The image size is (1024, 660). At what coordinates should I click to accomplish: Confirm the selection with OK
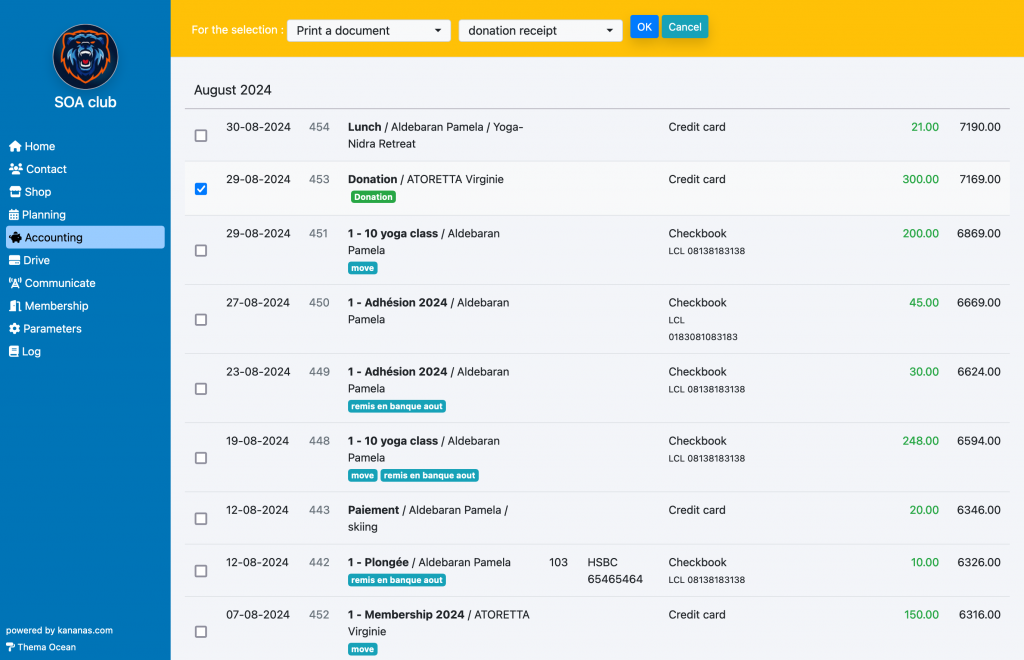[645, 27]
